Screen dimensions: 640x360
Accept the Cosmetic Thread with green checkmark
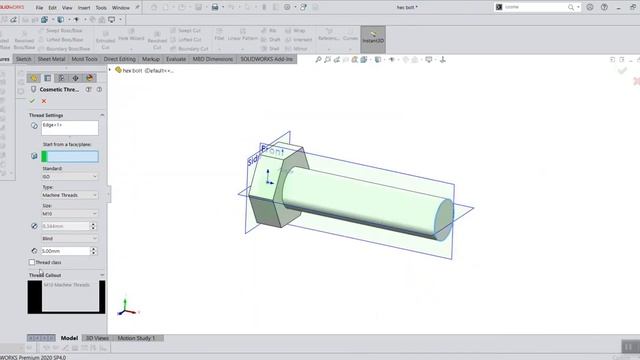[x=32, y=101]
